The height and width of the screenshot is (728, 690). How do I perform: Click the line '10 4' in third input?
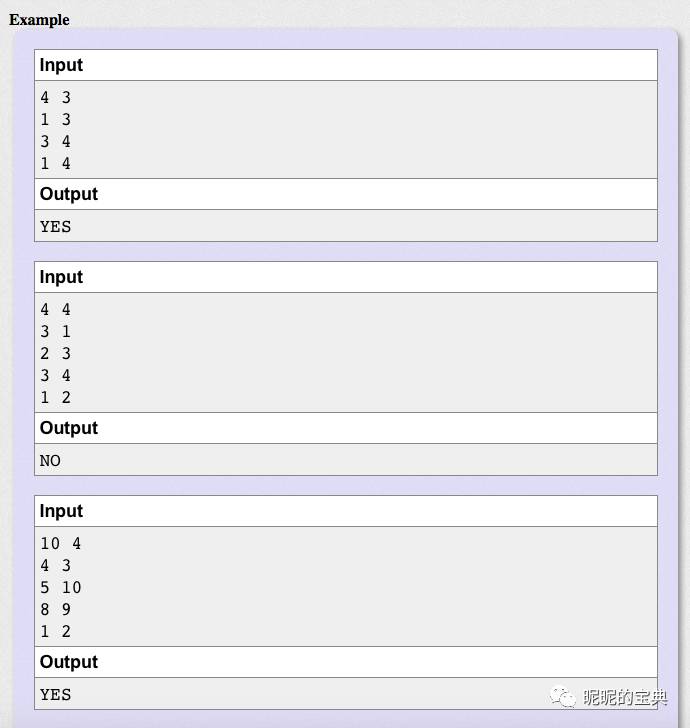(x=61, y=543)
